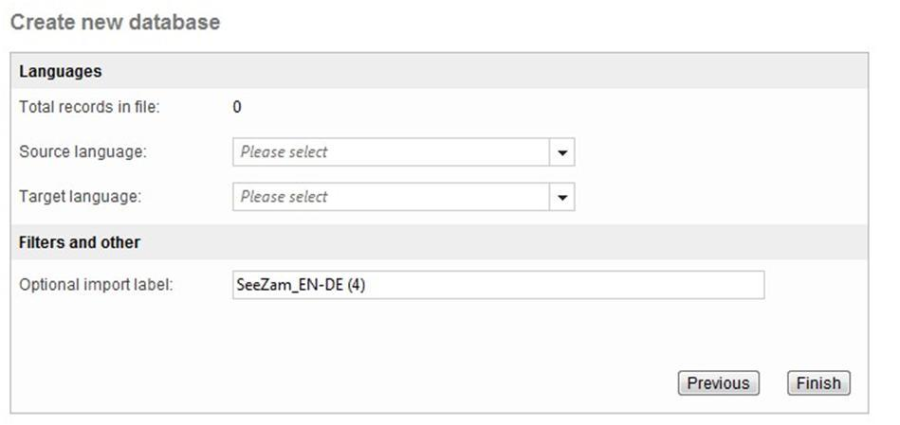Image resolution: width=900 pixels, height=425 pixels.
Task: Click the gray bar right of 'Filters and other'
Action: (500, 242)
